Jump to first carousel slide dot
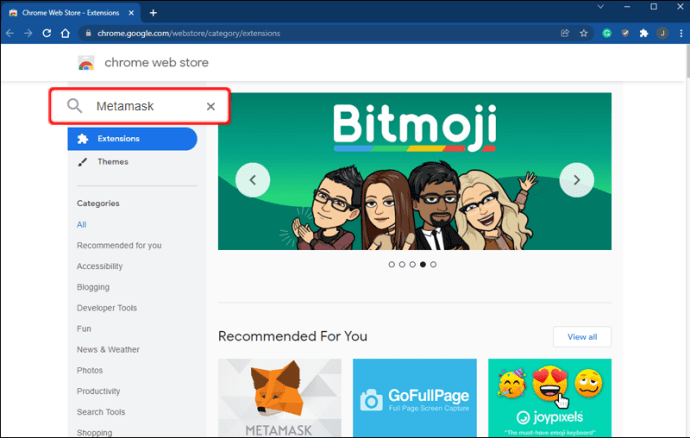The image size is (690, 438). point(392,265)
